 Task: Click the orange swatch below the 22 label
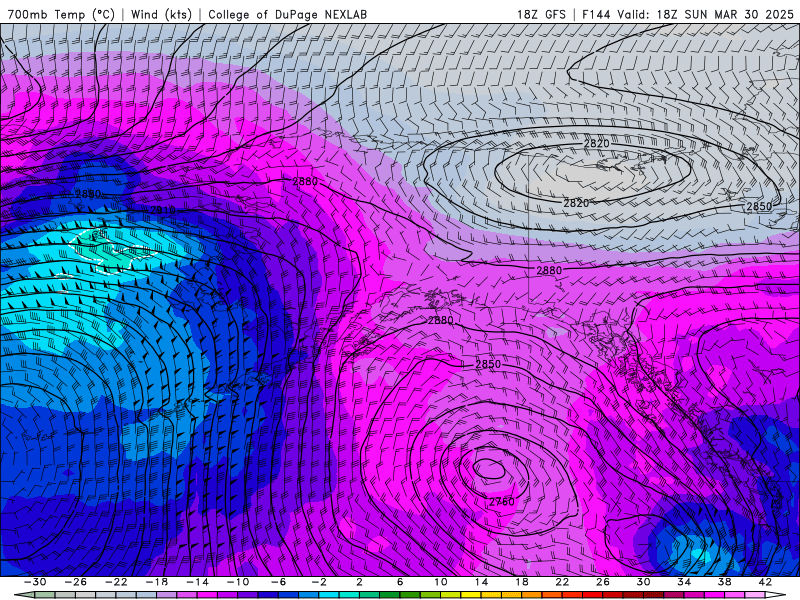[551, 595]
